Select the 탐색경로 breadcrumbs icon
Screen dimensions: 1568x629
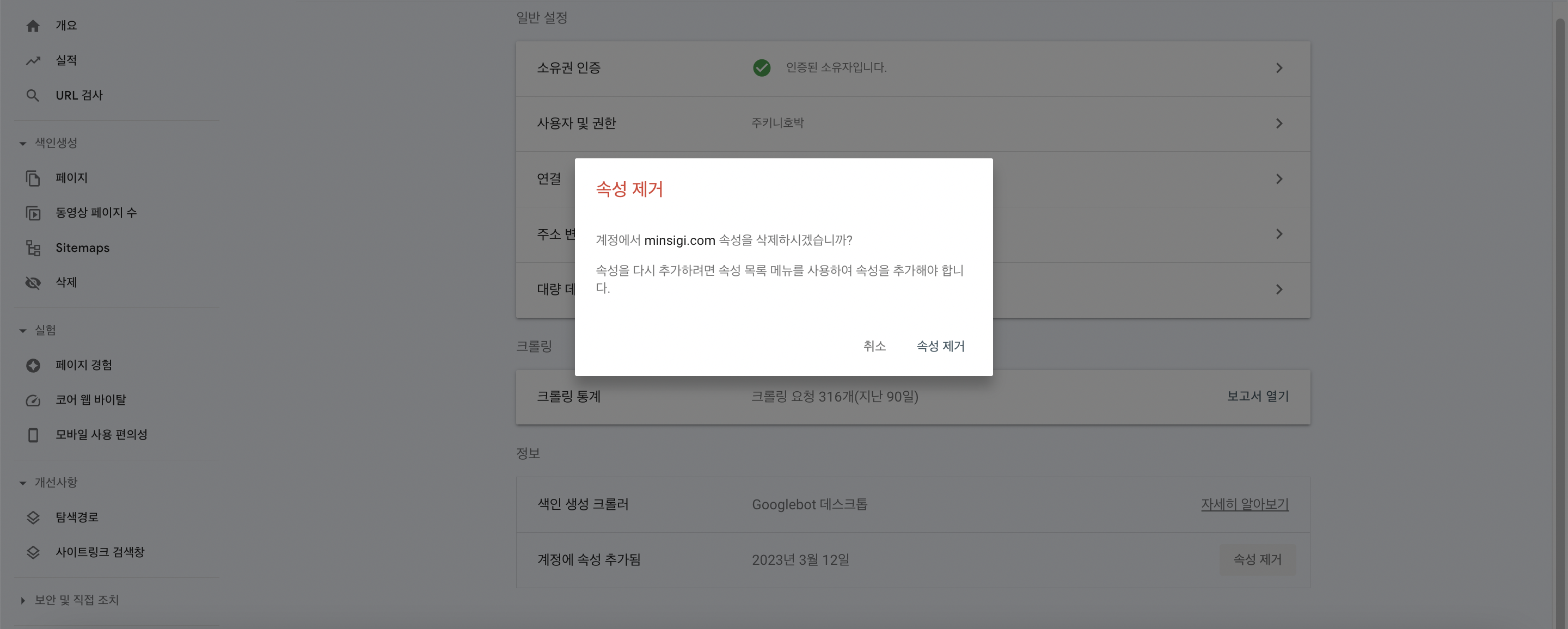[33, 517]
